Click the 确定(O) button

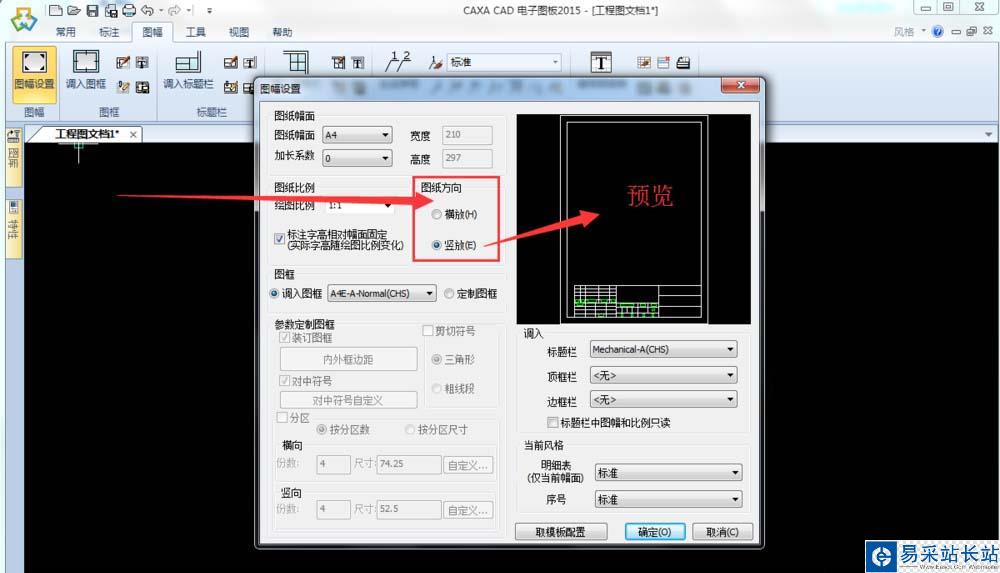(x=655, y=532)
